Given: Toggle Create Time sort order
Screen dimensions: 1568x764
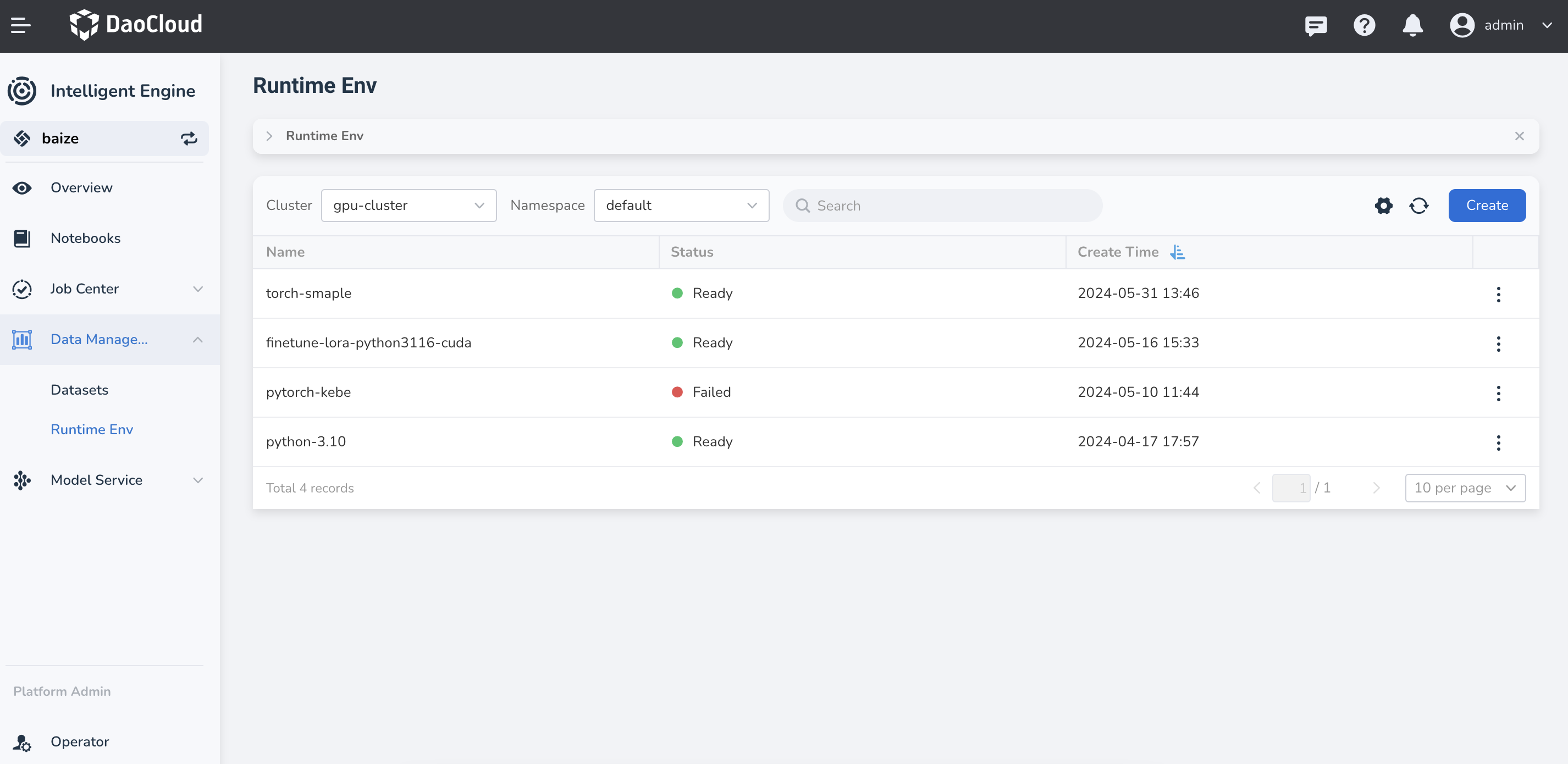Looking at the screenshot, I should 1177,252.
